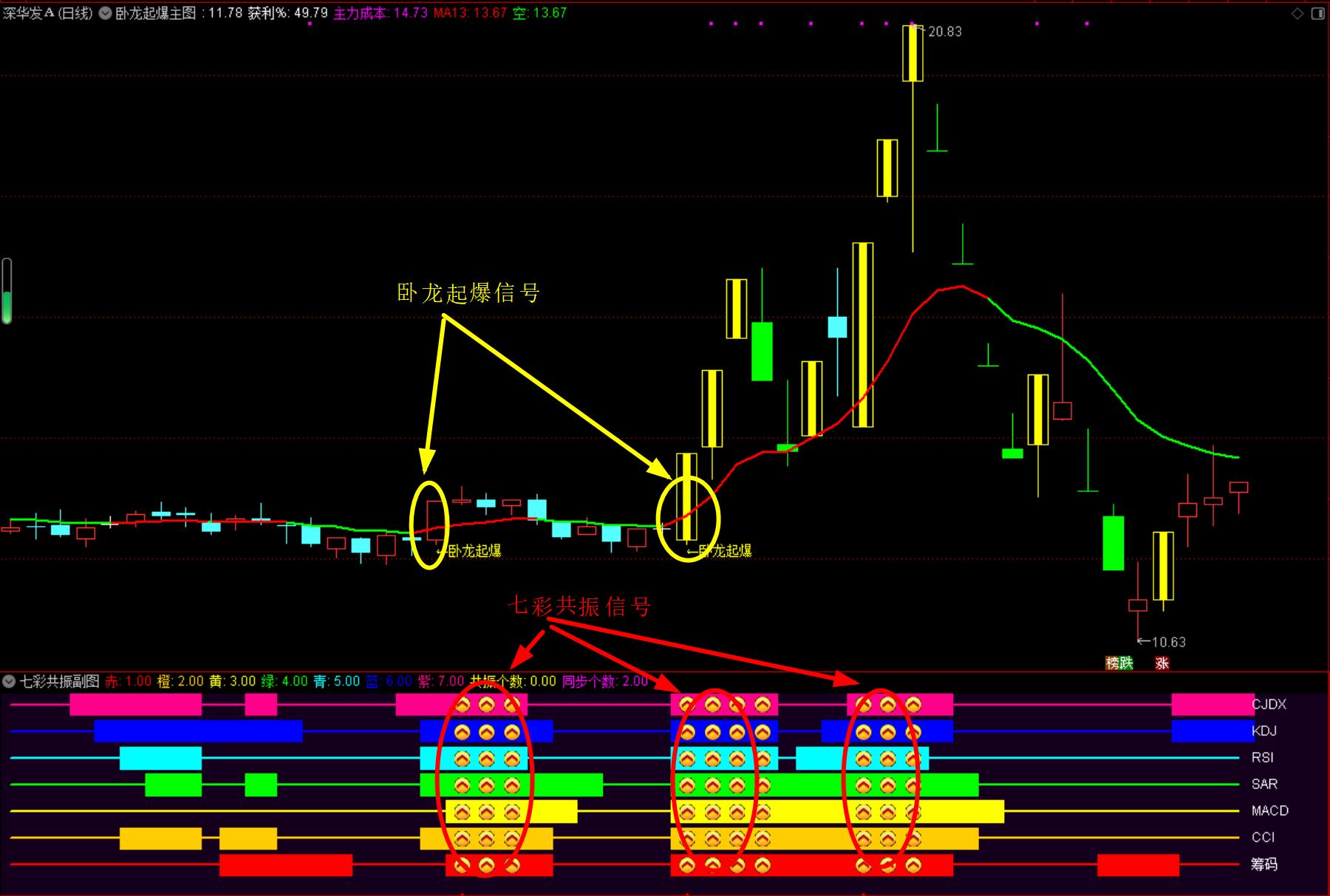Image resolution: width=1330 pixels, height=896 pixels.
Task: Click the large green candlestick near 10.63 low
Action: pos(1114,543)
